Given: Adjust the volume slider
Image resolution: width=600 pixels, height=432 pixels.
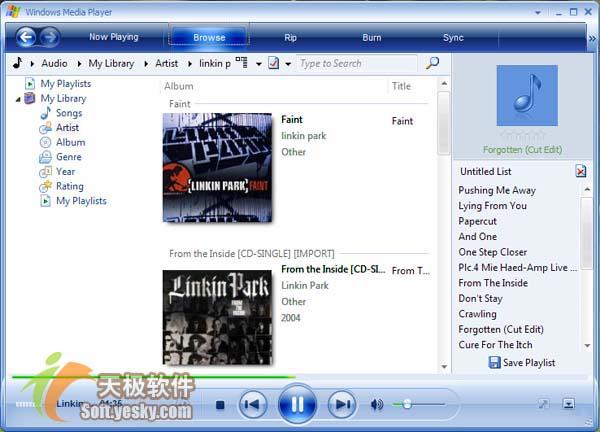Looking at the screenshot, I should tap(418, 404).
